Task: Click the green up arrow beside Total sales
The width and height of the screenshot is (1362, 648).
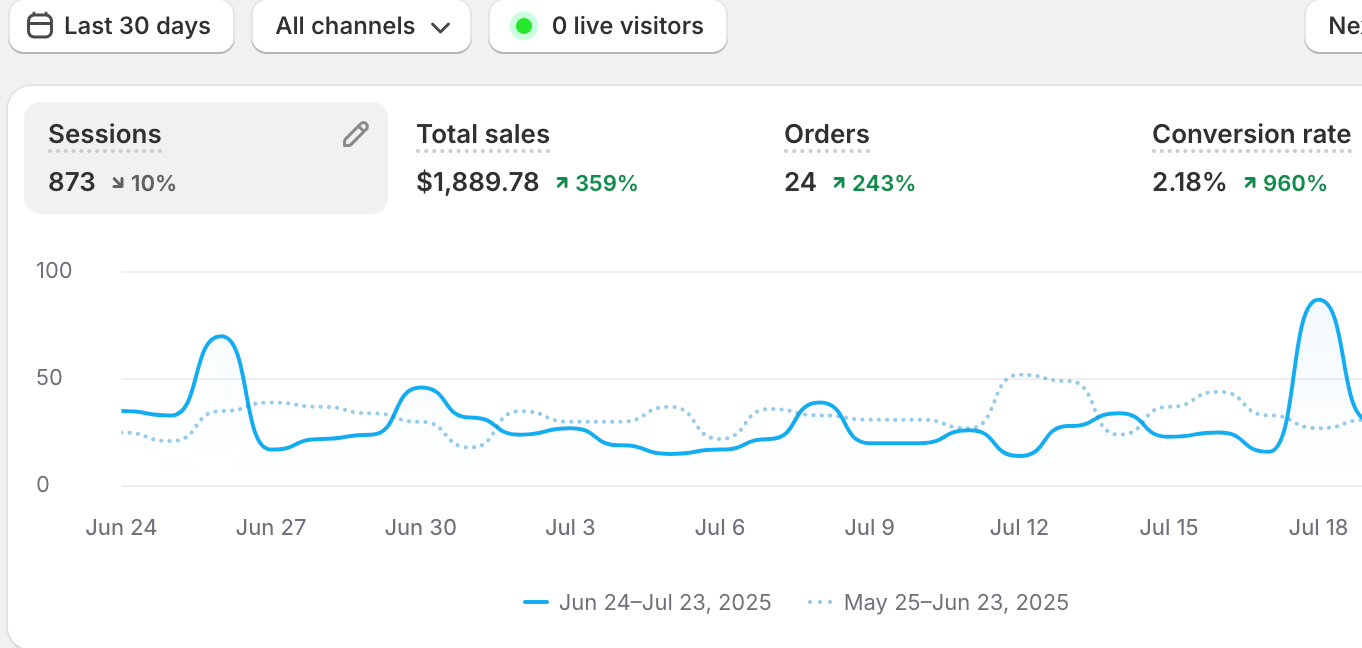Action: pyautogui.click(x=562, y=183)
